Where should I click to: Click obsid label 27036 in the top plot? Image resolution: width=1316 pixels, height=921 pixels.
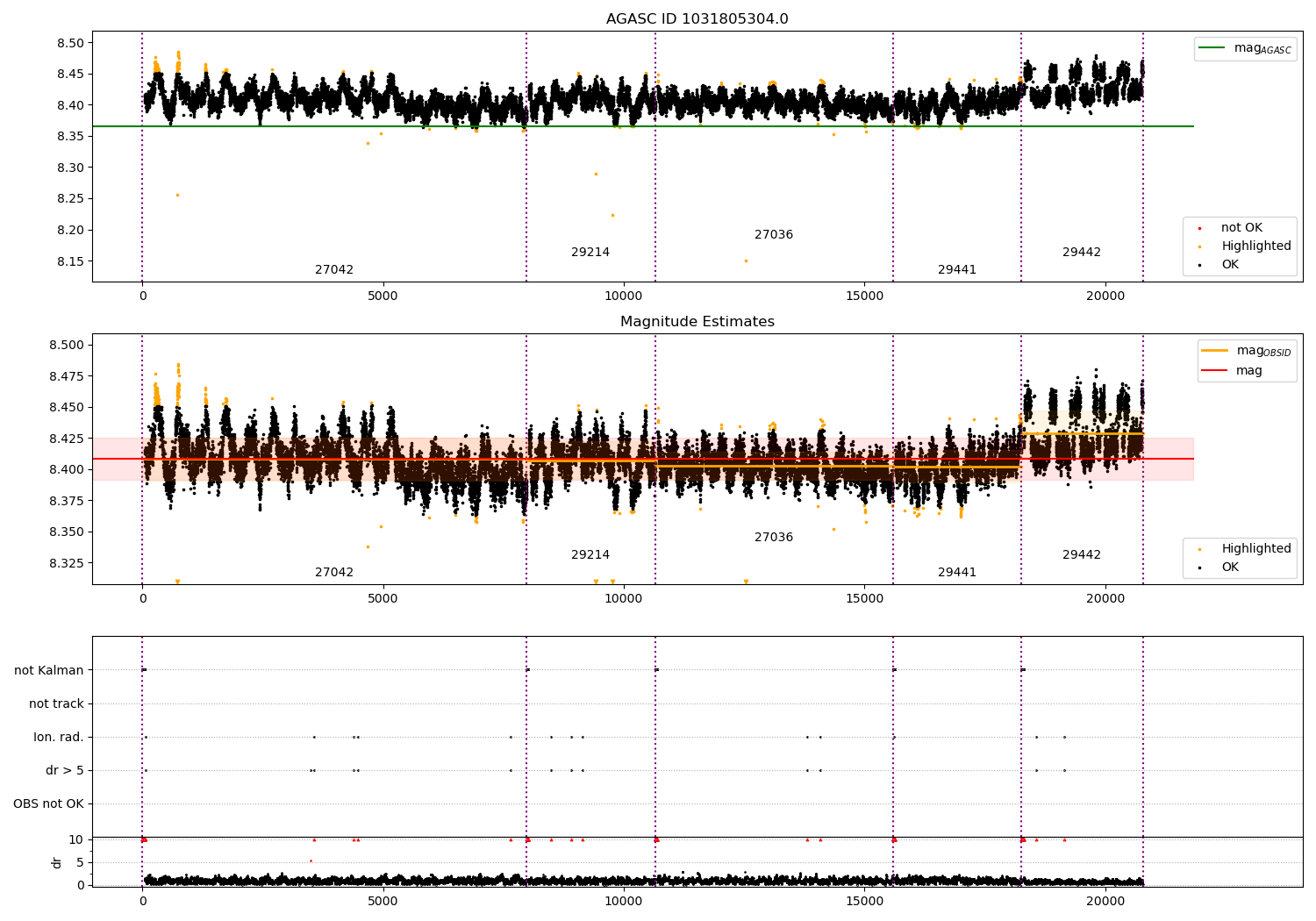(x=774, y=235)
